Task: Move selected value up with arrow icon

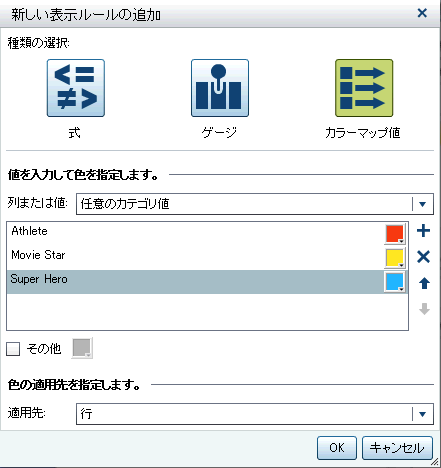Action: coord(424,283)
